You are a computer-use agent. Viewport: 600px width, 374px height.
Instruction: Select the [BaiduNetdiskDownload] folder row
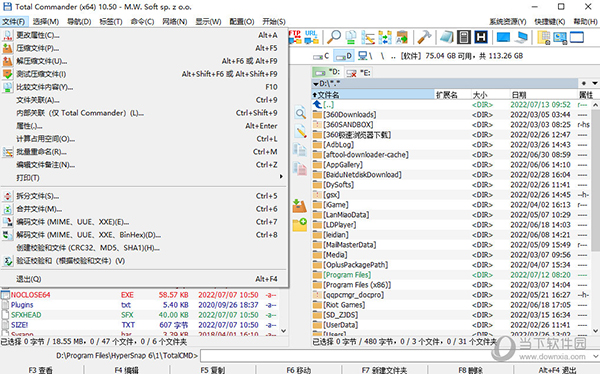(x=450, y=175)
